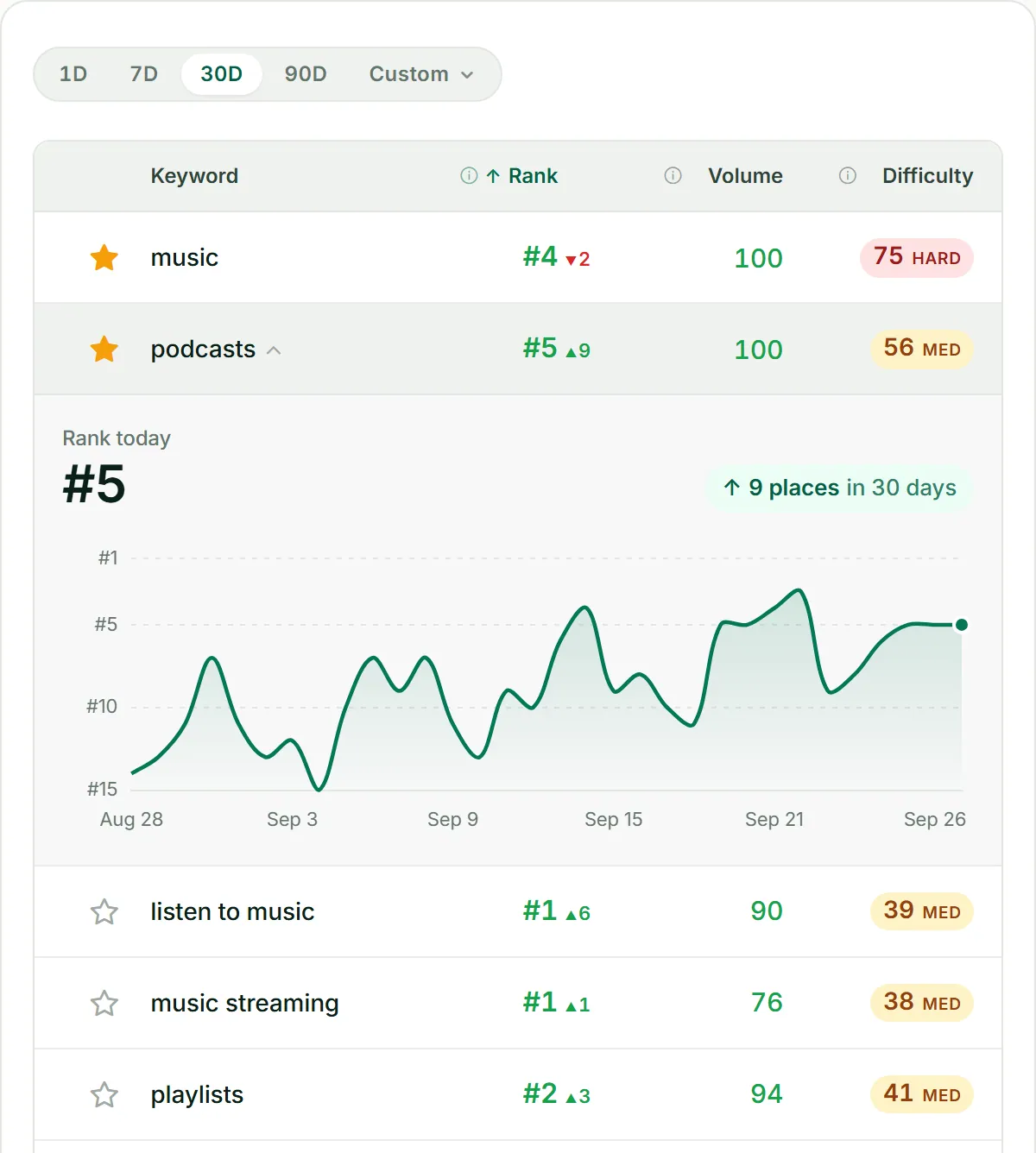Image resolution: width=1036 pixels, height=1153 pixels.
Task: Click the 'podcasts' keyword text
Action: click(203, 350)
